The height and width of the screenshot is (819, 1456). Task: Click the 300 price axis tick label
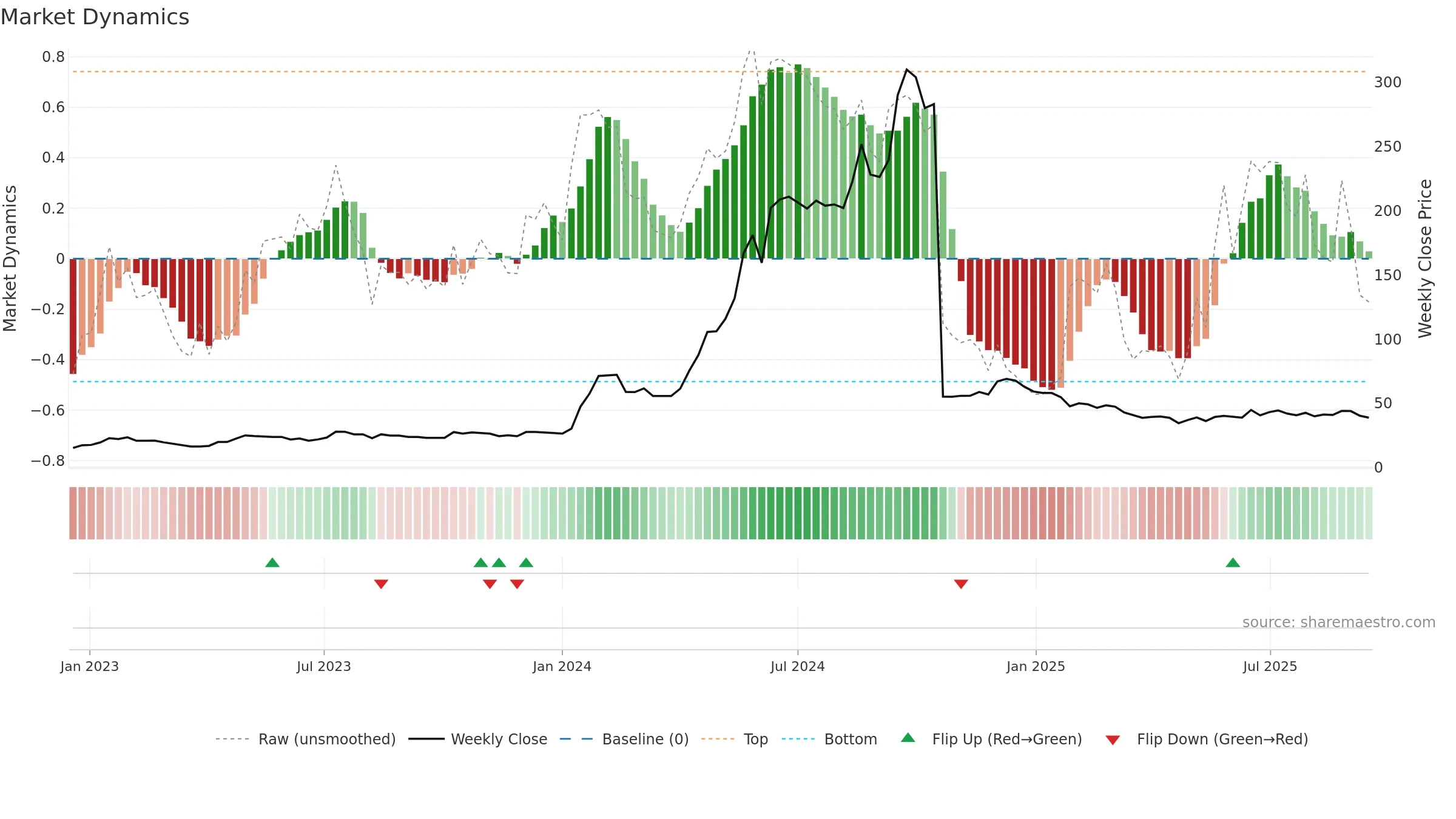[1387, 82]
